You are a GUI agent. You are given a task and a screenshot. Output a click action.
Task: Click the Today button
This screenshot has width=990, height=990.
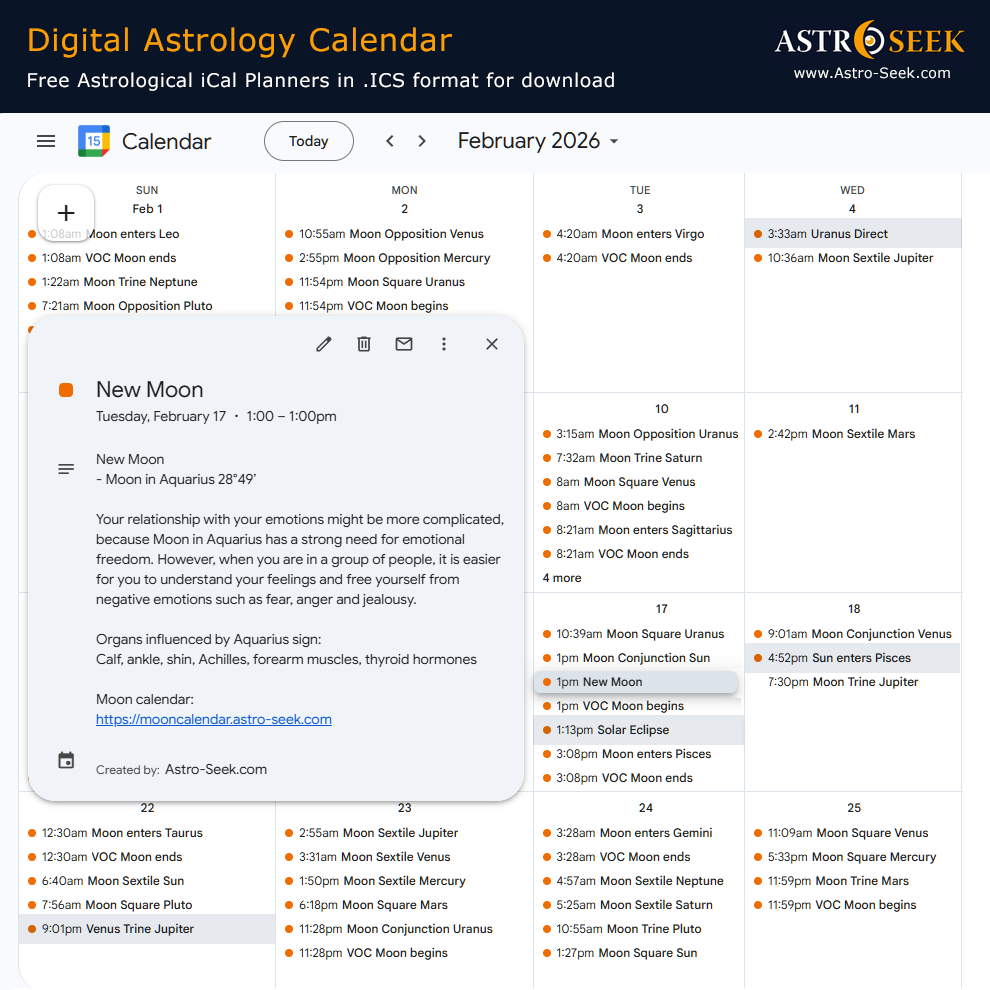[308, 141]
